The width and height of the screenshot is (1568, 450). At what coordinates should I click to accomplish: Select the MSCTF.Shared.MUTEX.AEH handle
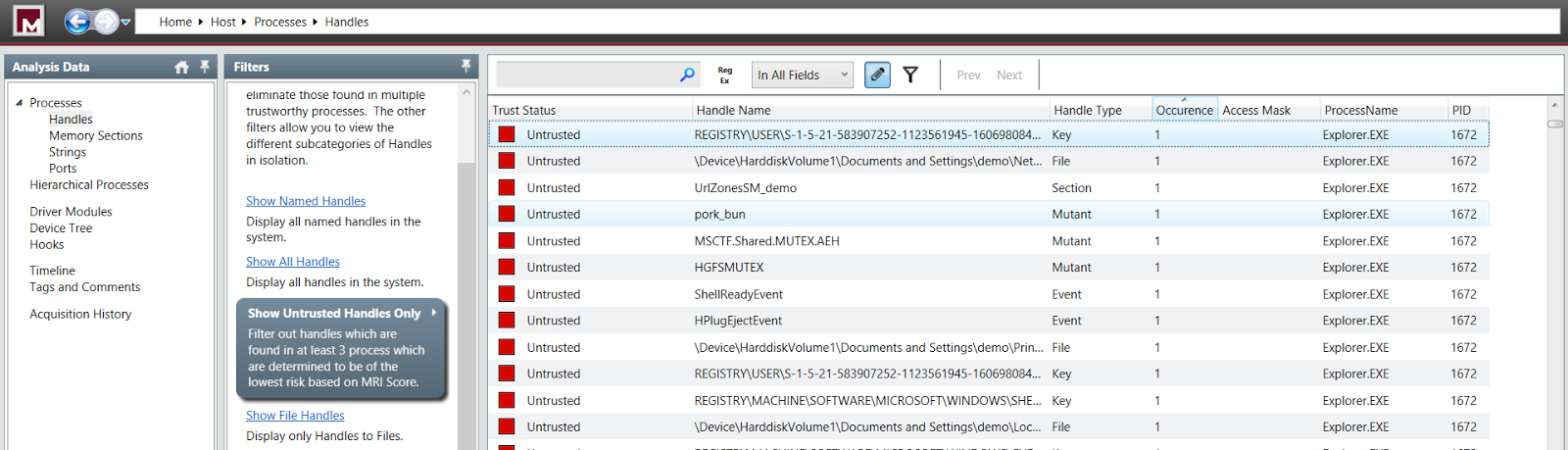[x=766, y=241]
